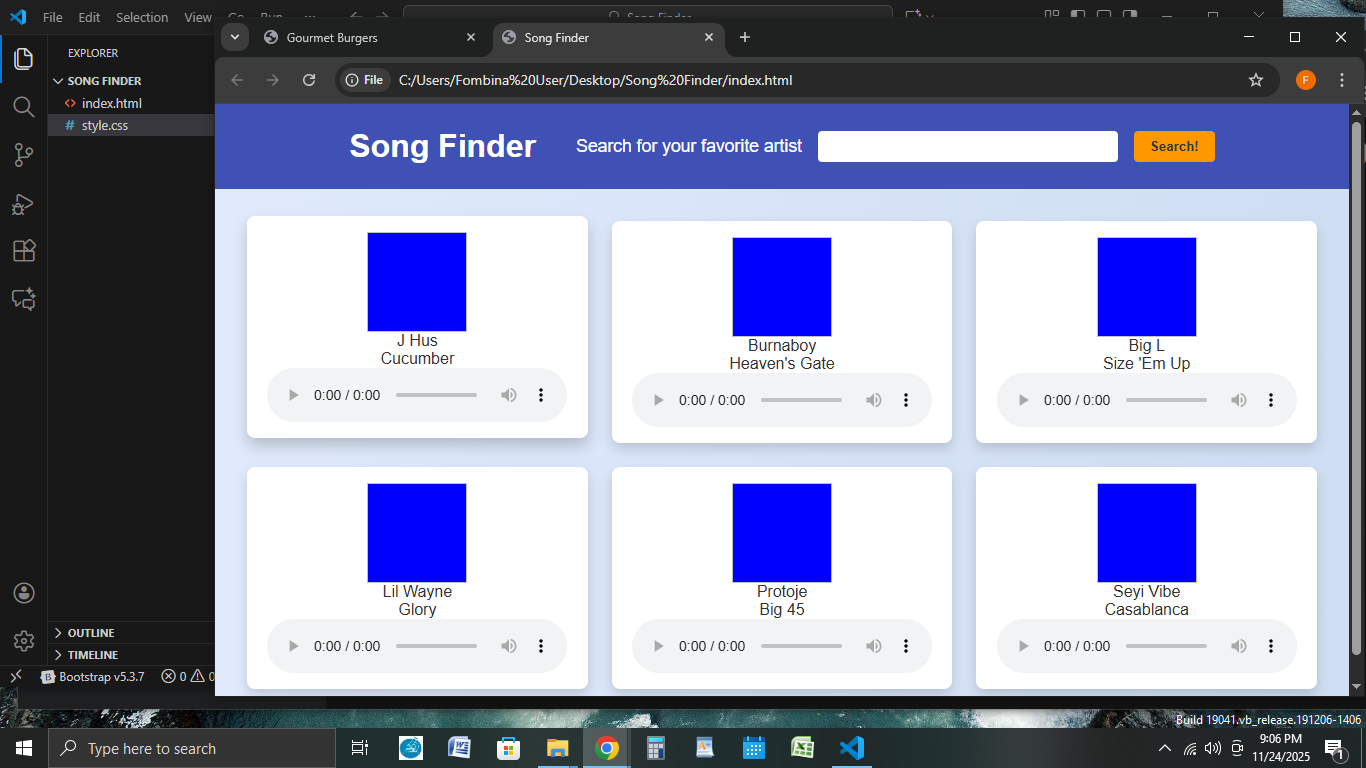Open more options on Big L player
The image size is (1366, 768).
(1271, 400)
